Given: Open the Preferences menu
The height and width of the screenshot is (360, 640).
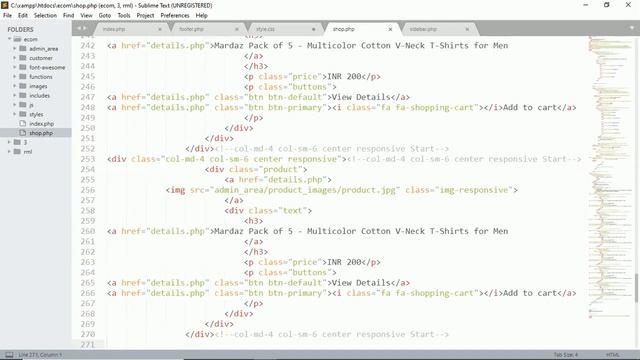Looking at the screenshot, I should click(x=175, y=16).
